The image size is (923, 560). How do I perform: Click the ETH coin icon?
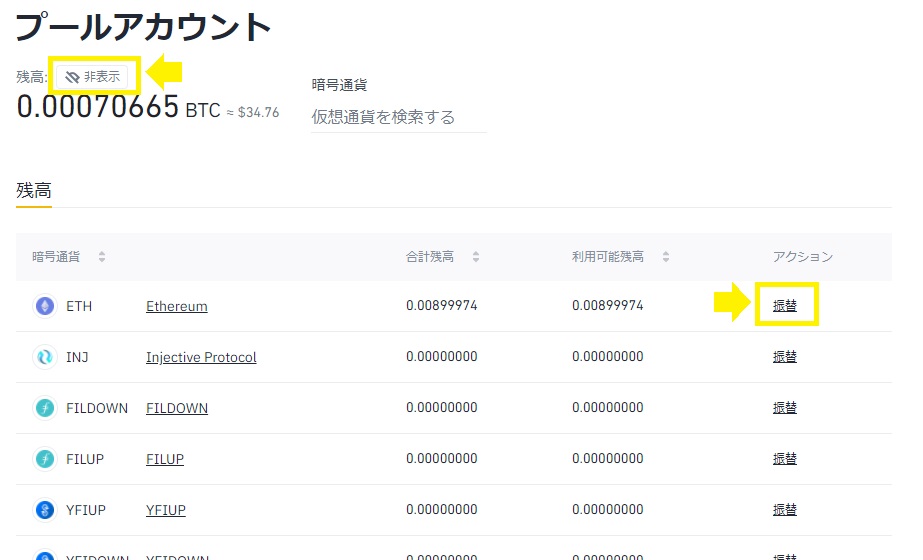45,306
